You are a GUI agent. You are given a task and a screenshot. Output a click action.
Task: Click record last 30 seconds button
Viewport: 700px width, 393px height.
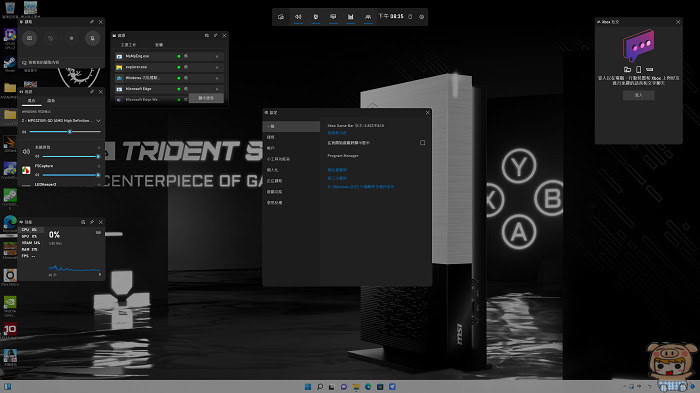(50, 38)
